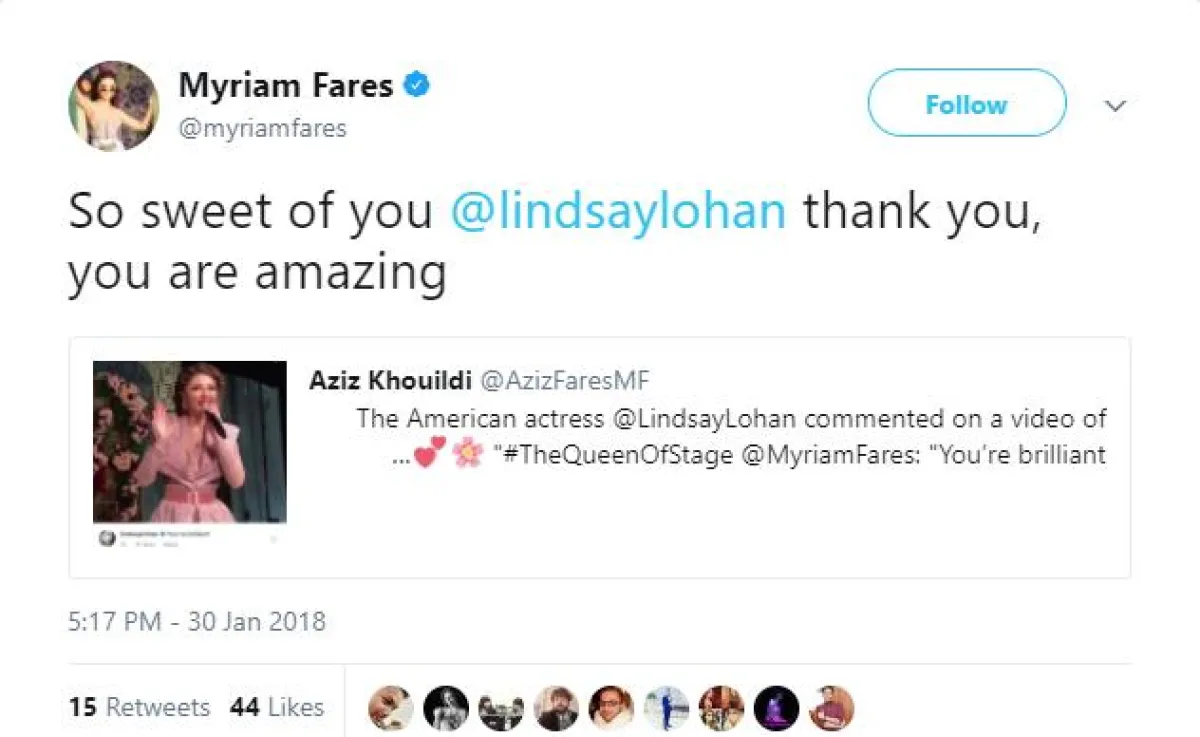View the 15 Retweets list
Screen dimensions: 1200x737
click(x=140, y=707)
